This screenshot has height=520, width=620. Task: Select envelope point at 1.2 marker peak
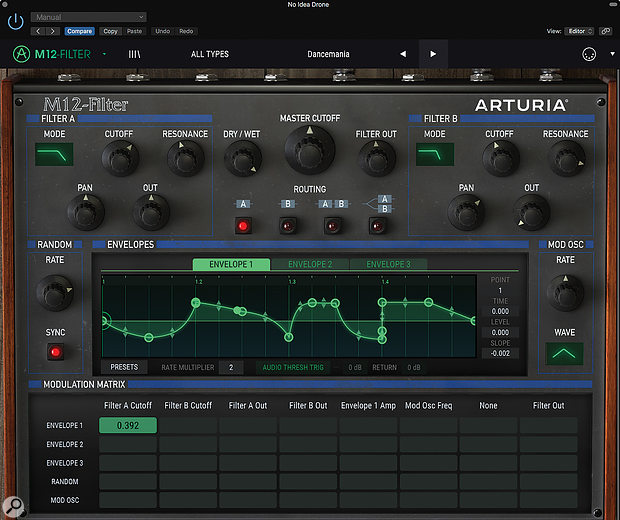[x=195, y=303]
